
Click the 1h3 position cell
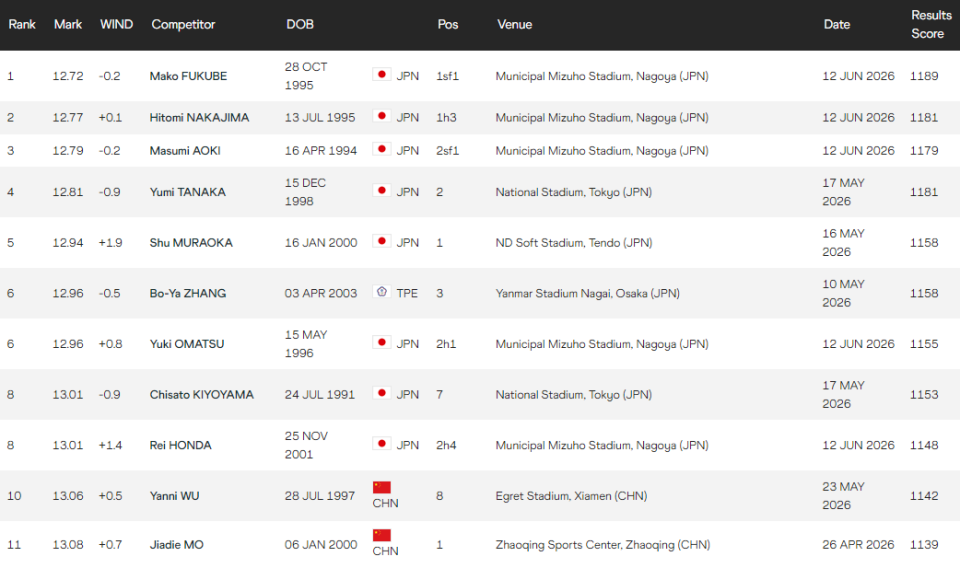click(446, 118)
